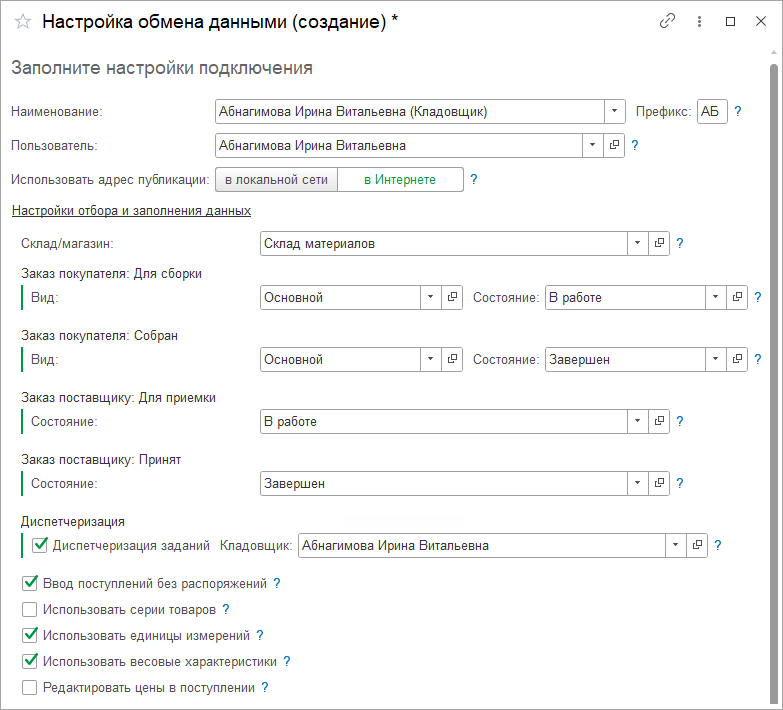Enable Редактировать цены в поступлении checkbox
The image size is (783, 710).
[x=30, y=687]
